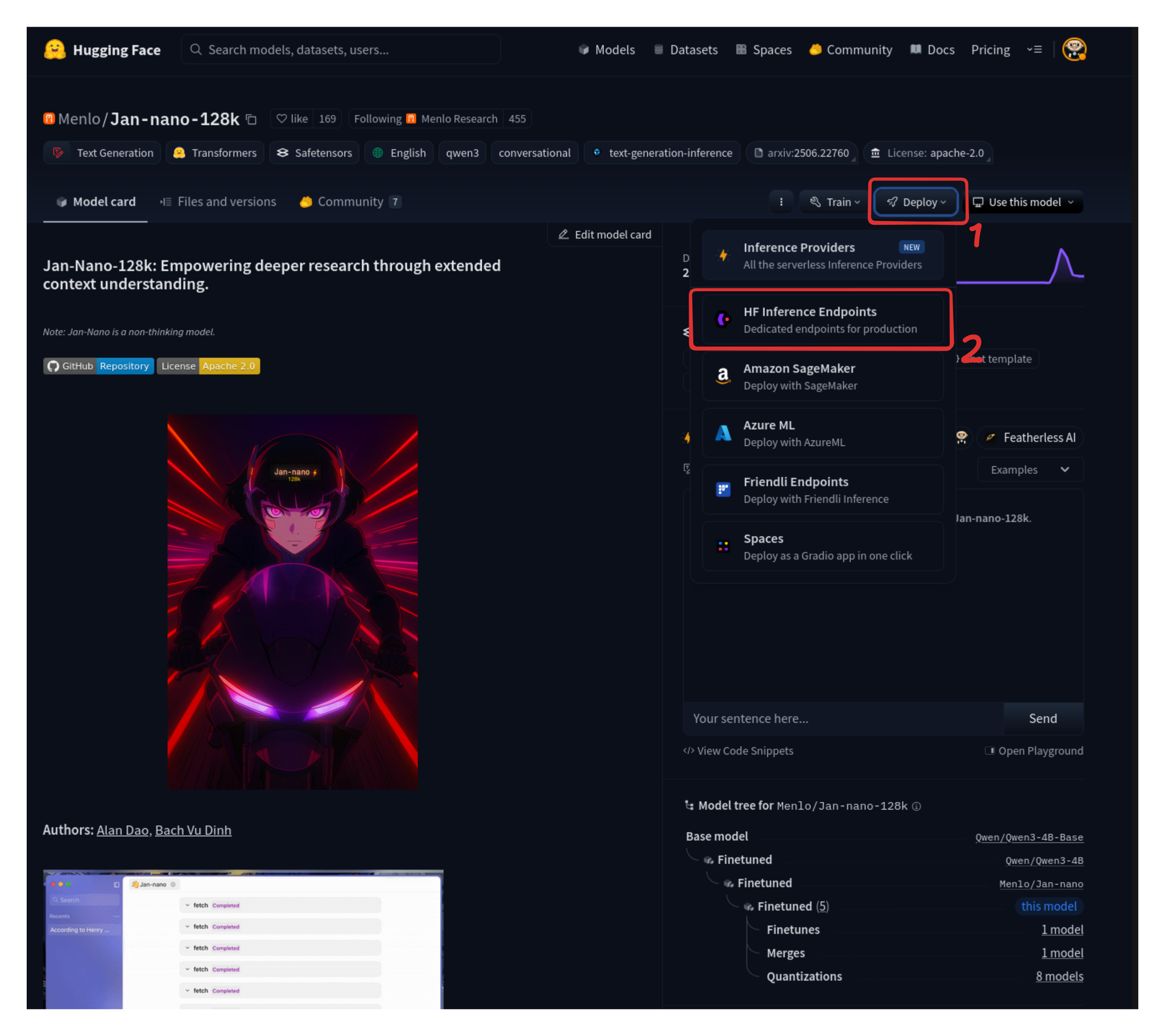Open user profile avatar in navbar

1073,50
